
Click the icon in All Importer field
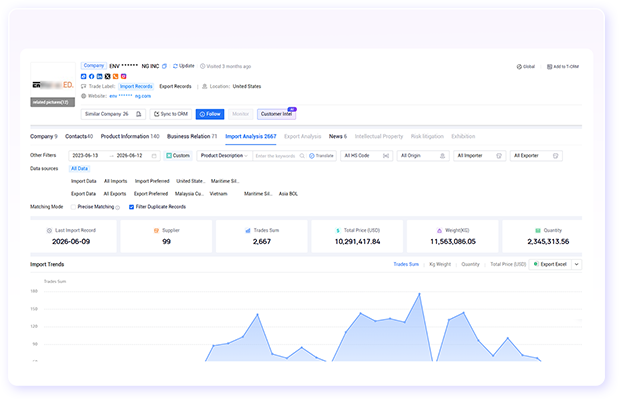tap(499, 156)
